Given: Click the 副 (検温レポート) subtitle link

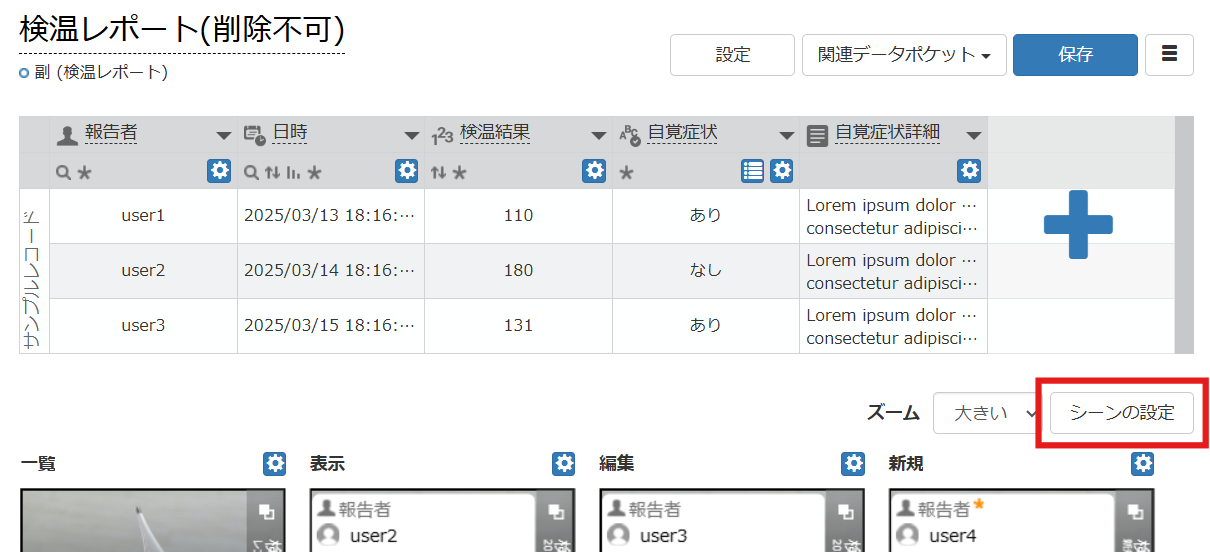Looking at the screenshot, I should coord(100,72).
